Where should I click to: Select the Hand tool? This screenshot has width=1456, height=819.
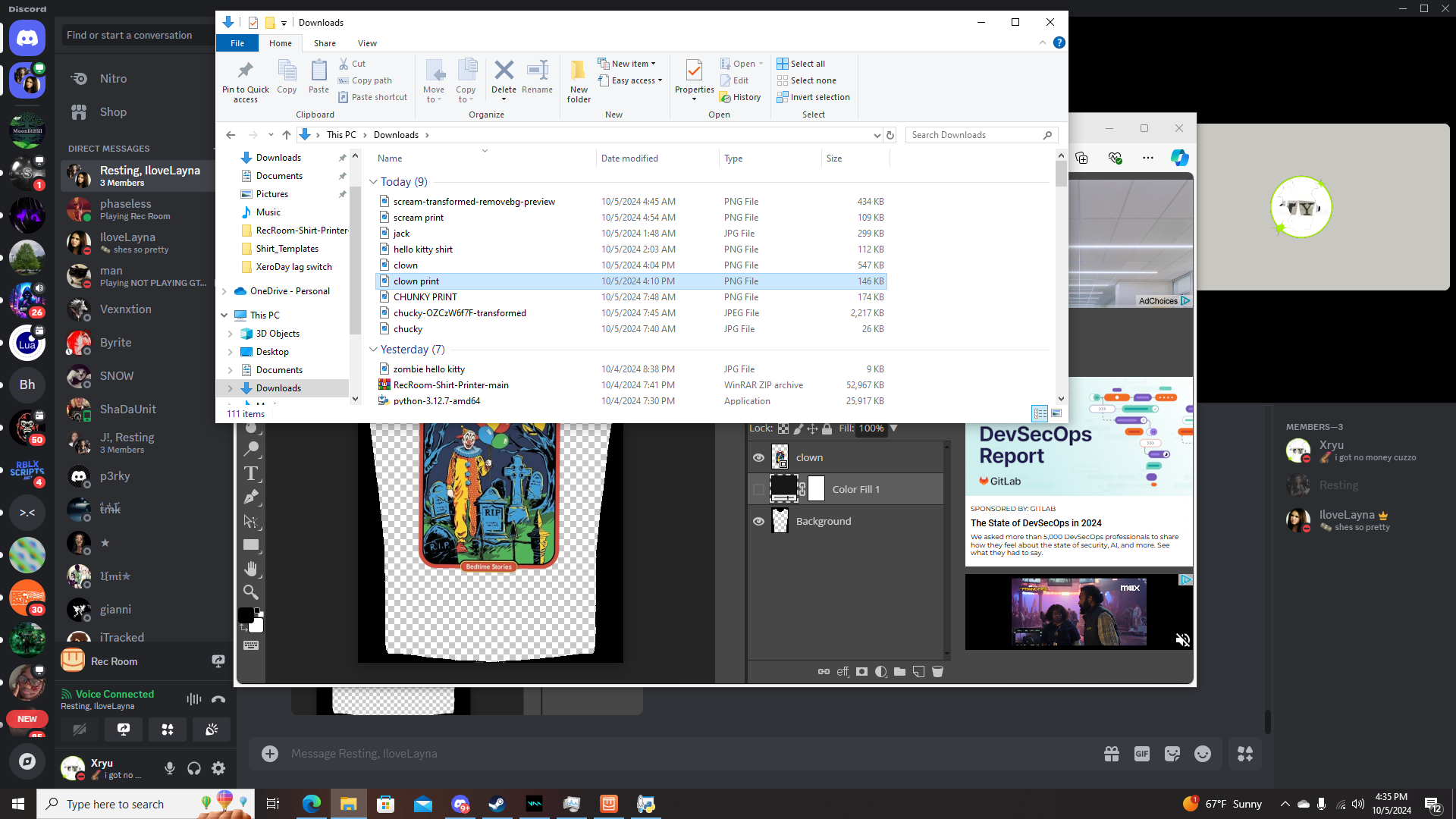251,569
